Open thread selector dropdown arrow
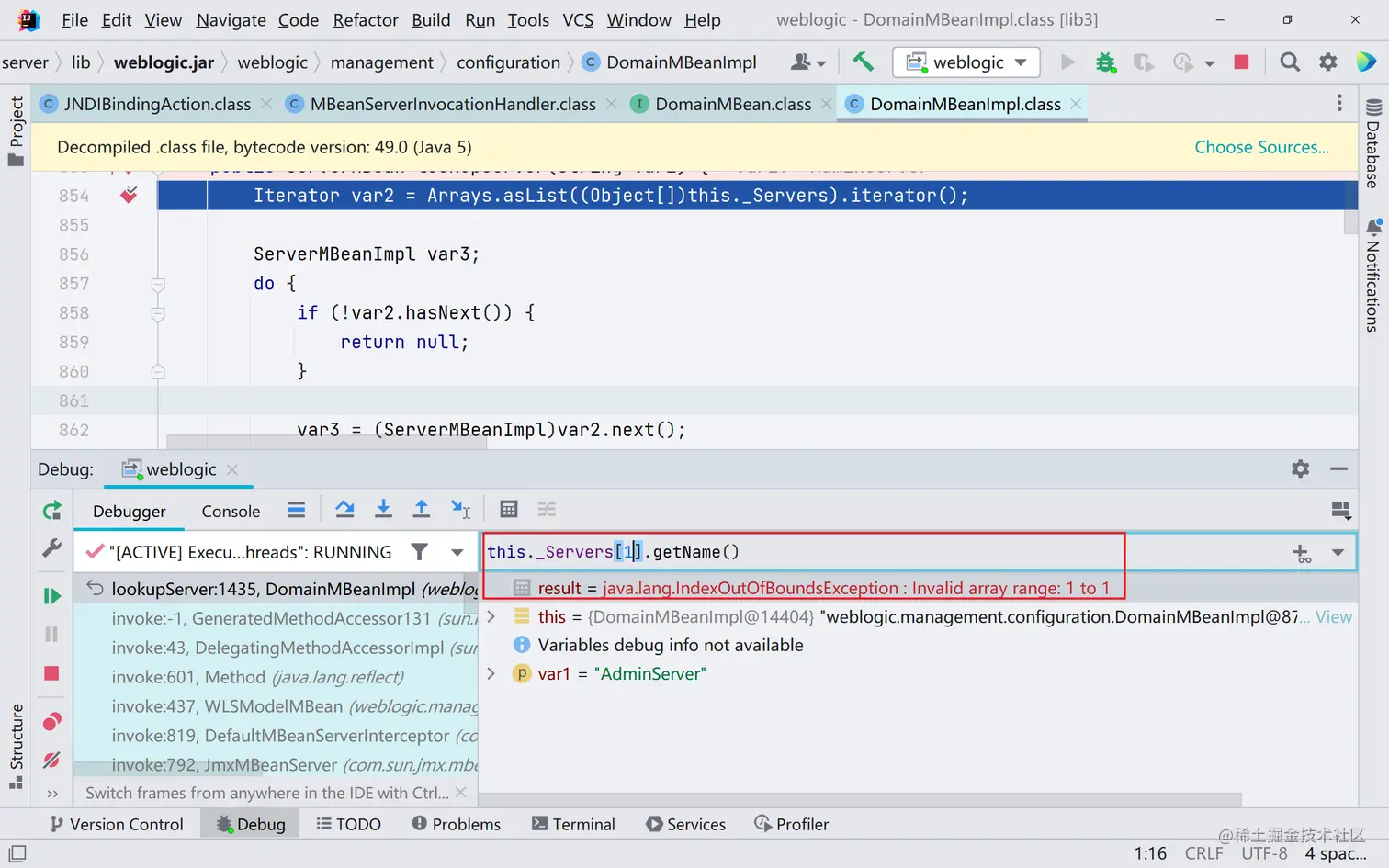Viewport: 1389px width, 868px height. 457,552
